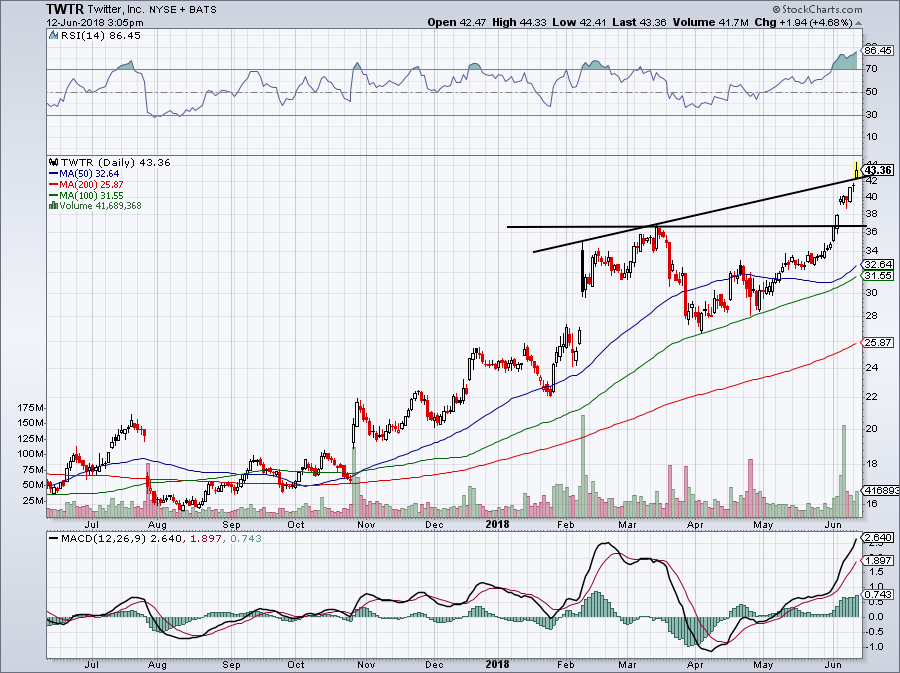Click the candlestick icon beside TWTR (Daily)

click(55, 162)
